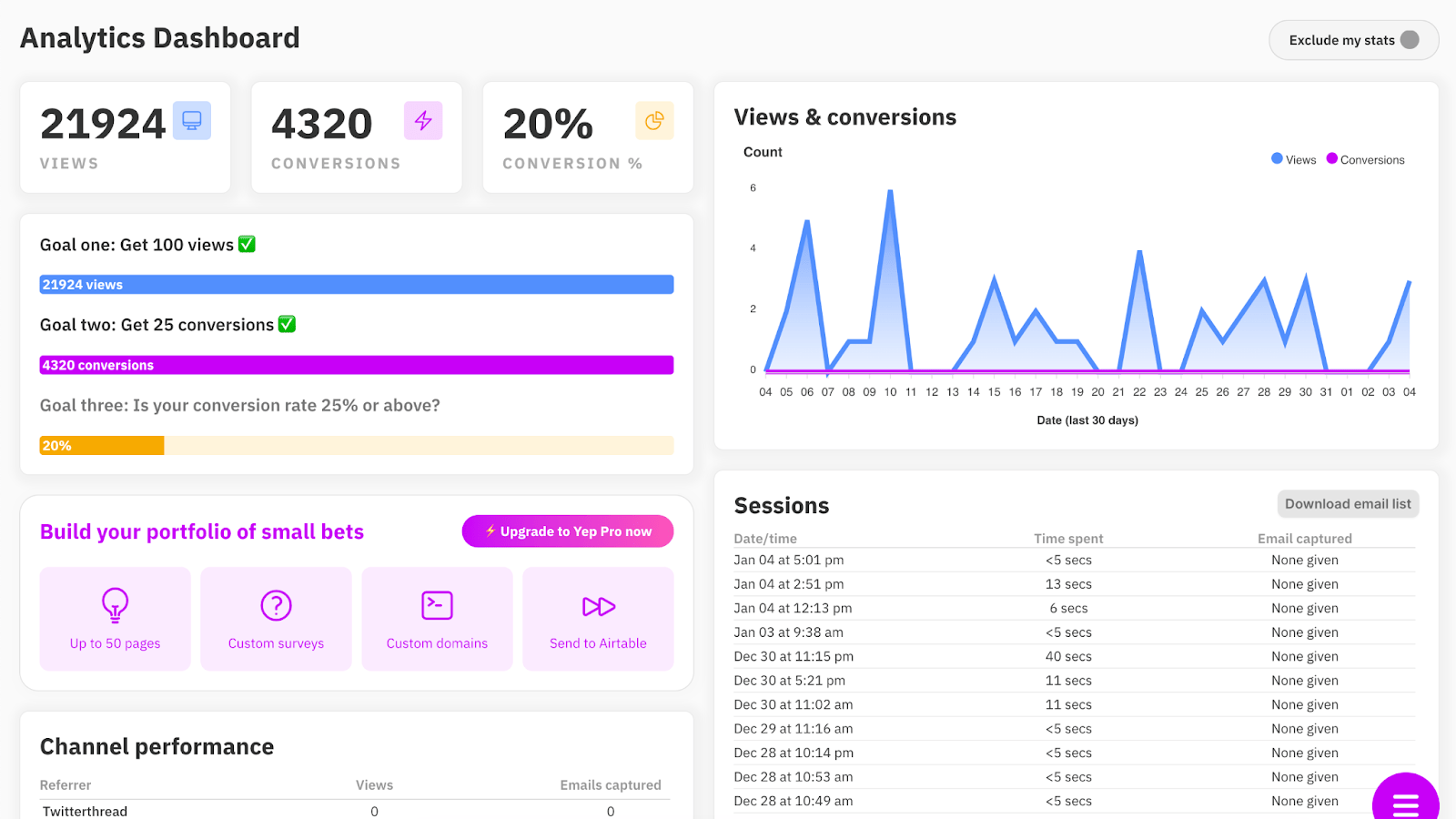Viewport: 1456px width, 819px height.
Task: Click Upgrade to Yep Pro now button
Action: coord(568,531)
